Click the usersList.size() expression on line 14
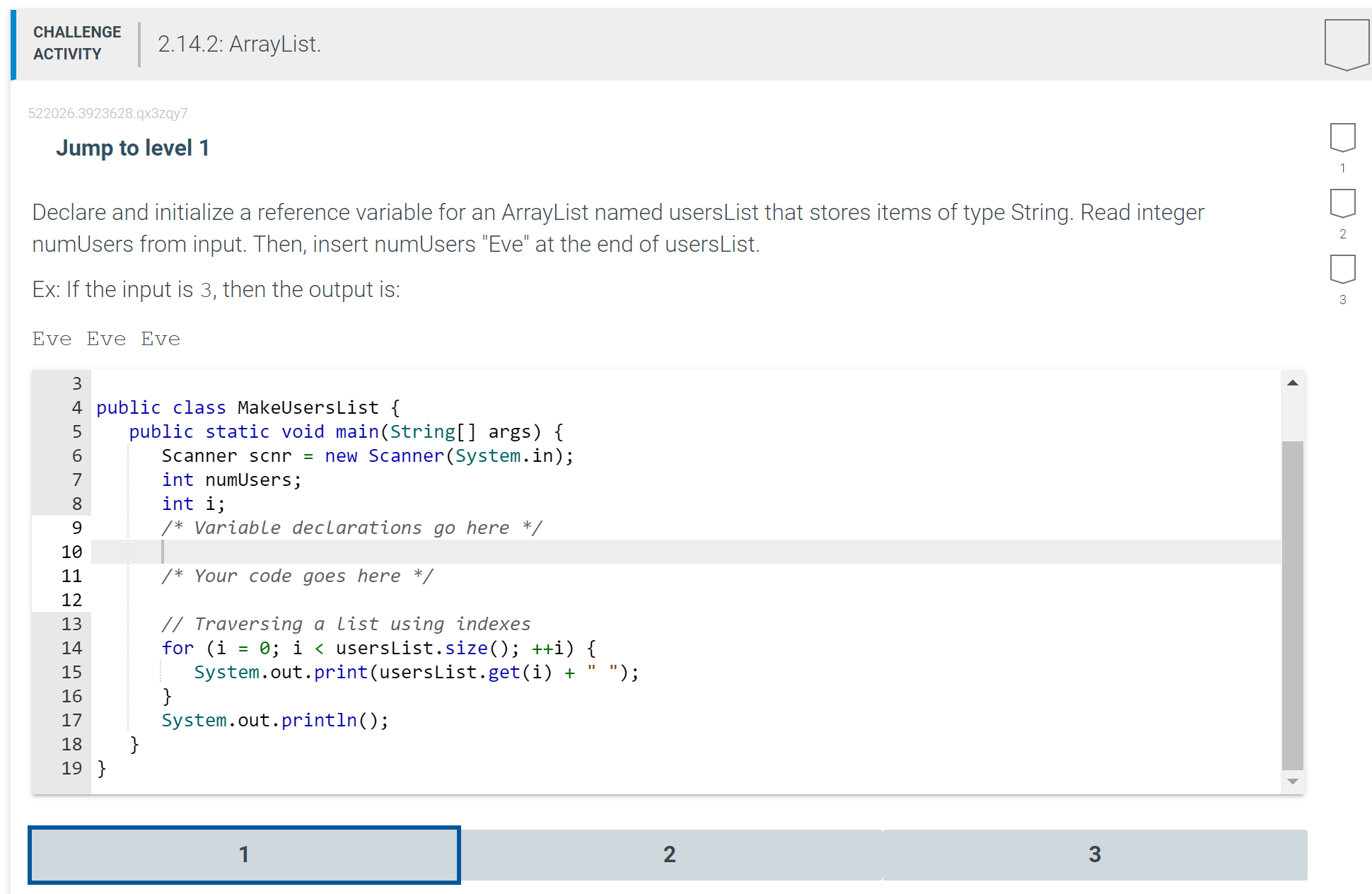 pyautogui.click(x=424, y=648)
